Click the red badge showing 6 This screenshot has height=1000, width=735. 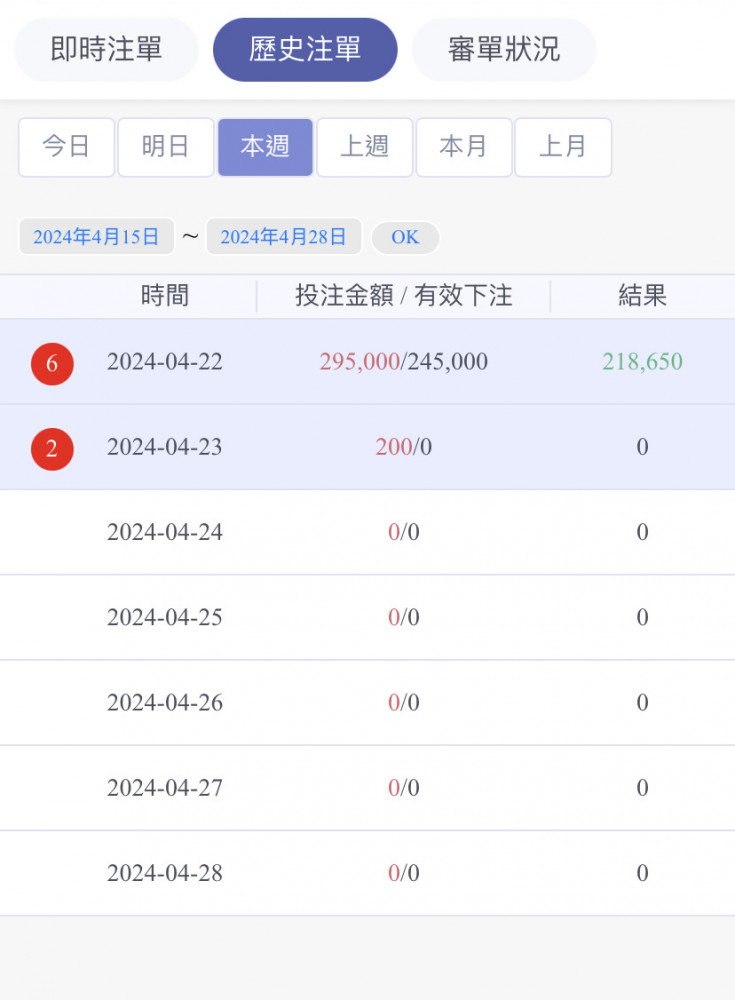[52, 364]
